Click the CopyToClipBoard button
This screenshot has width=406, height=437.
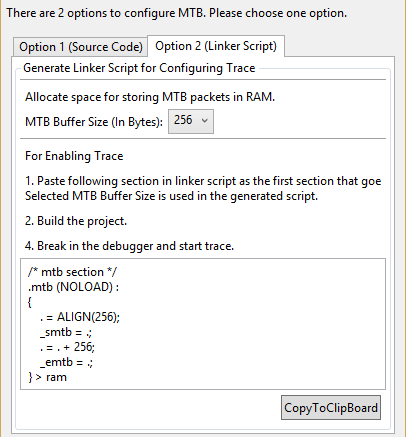click(331, 408)
